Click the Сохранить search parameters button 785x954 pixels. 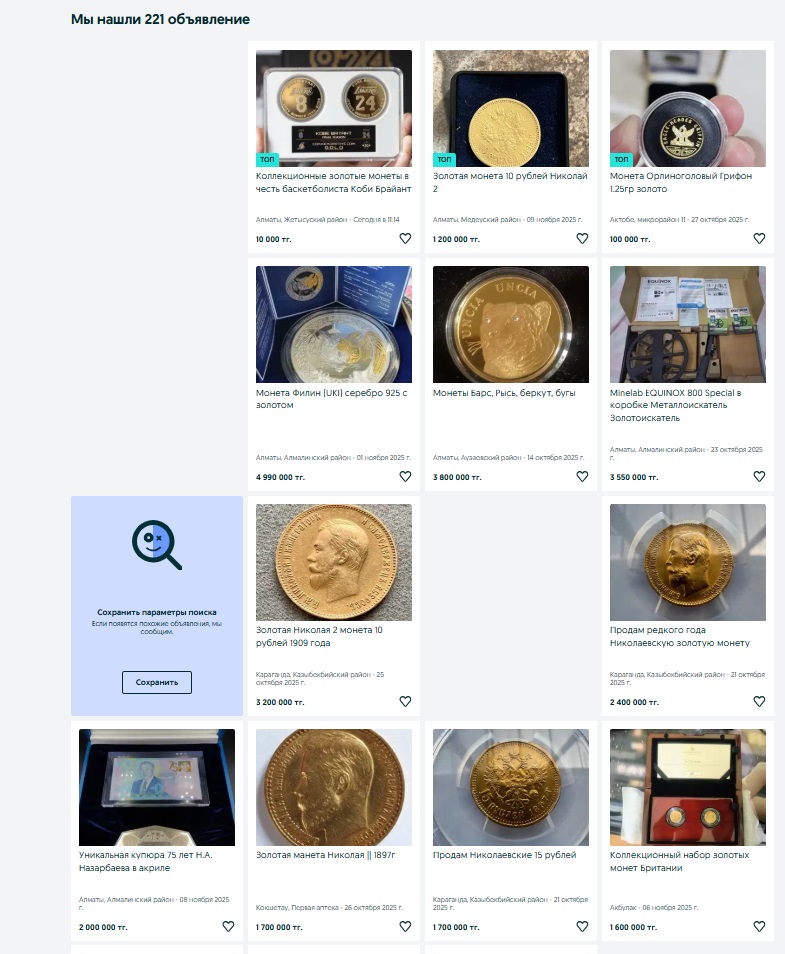(x=157, y=683)
